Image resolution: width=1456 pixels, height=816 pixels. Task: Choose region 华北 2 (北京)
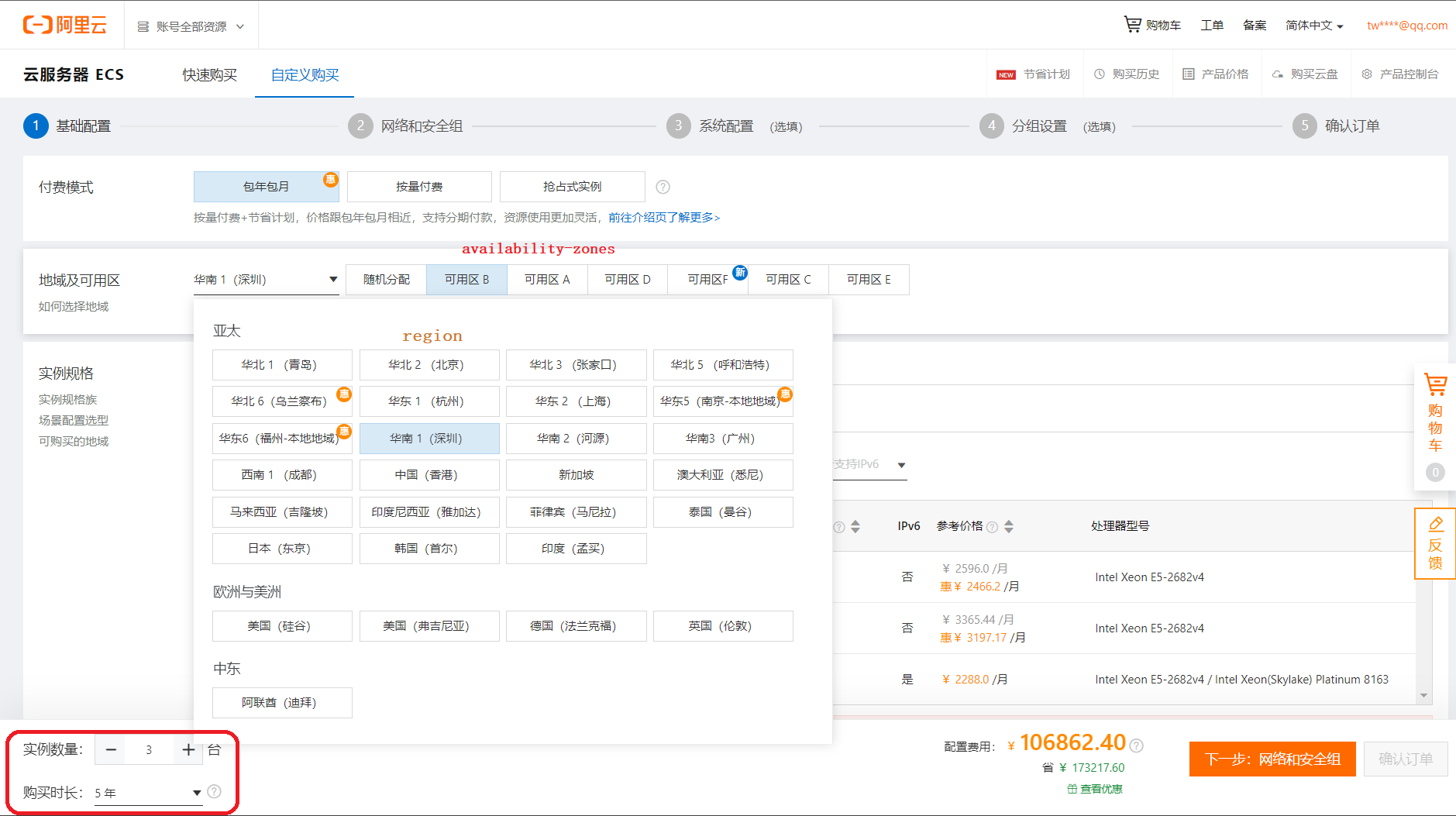coord(429,365)
